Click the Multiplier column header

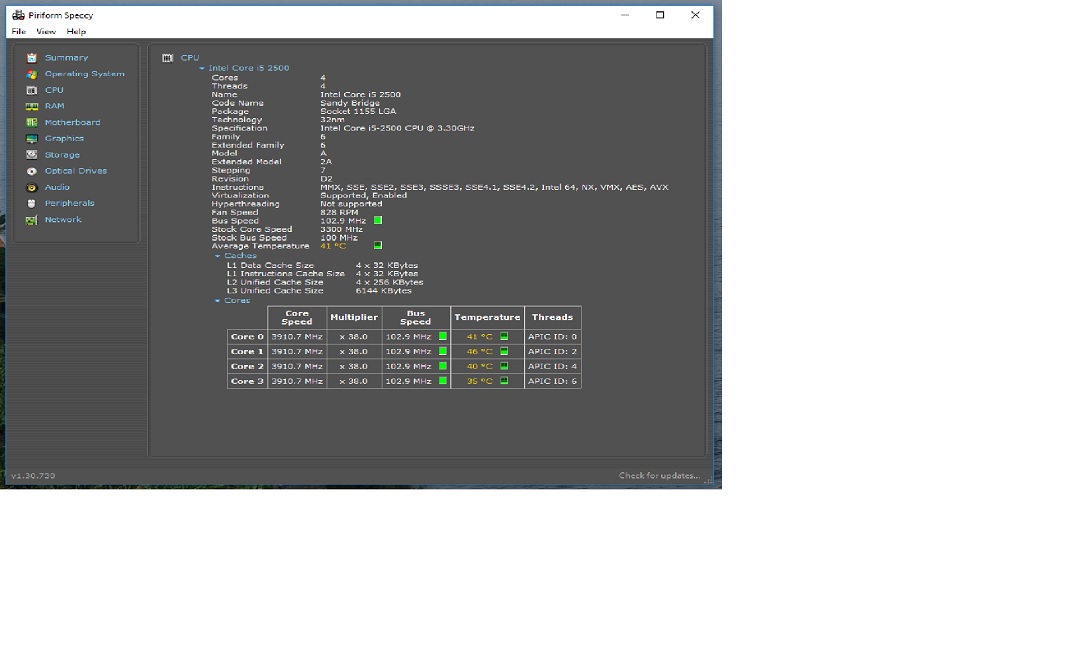[354, 318]
